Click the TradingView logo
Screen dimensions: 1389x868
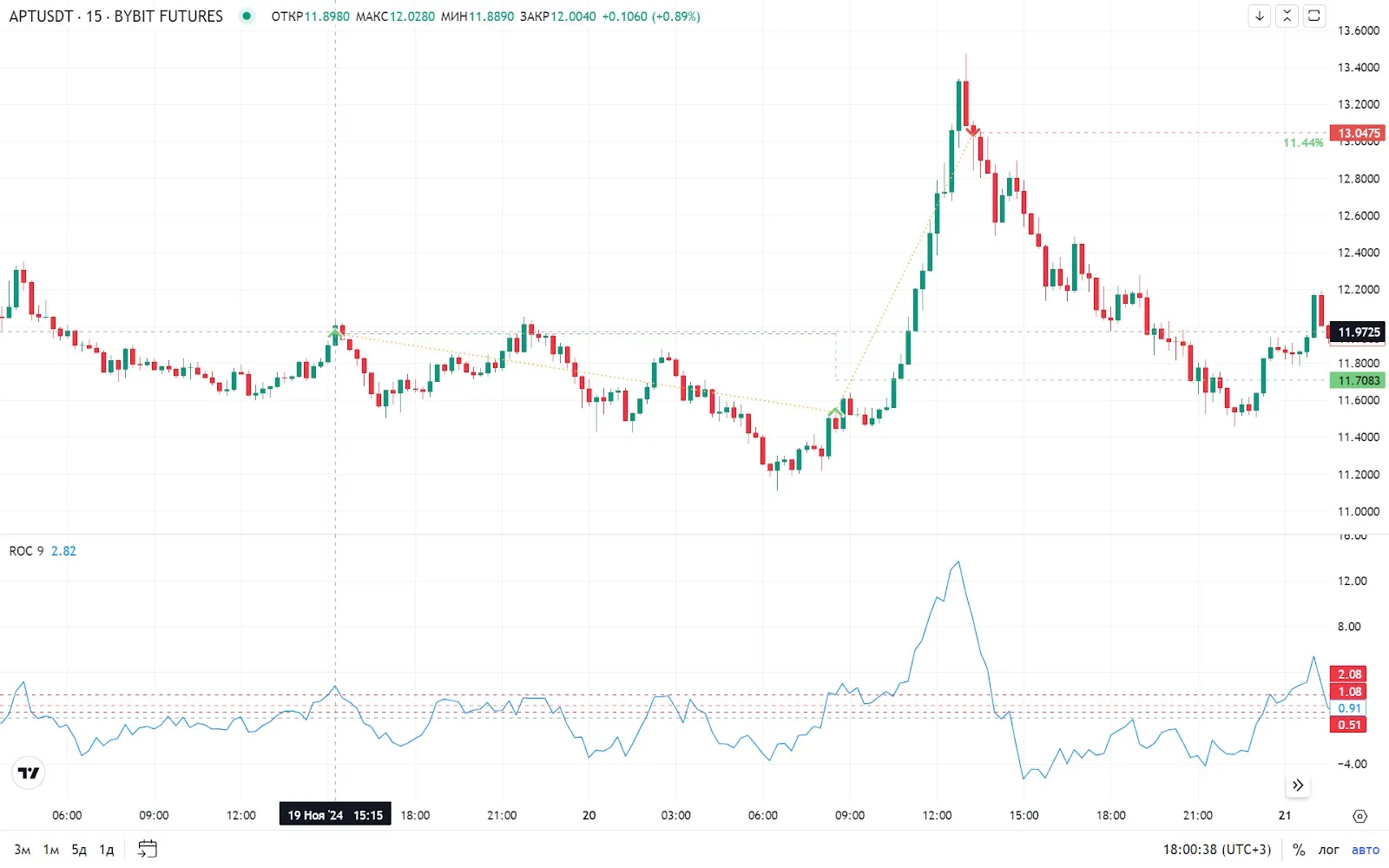29,773
